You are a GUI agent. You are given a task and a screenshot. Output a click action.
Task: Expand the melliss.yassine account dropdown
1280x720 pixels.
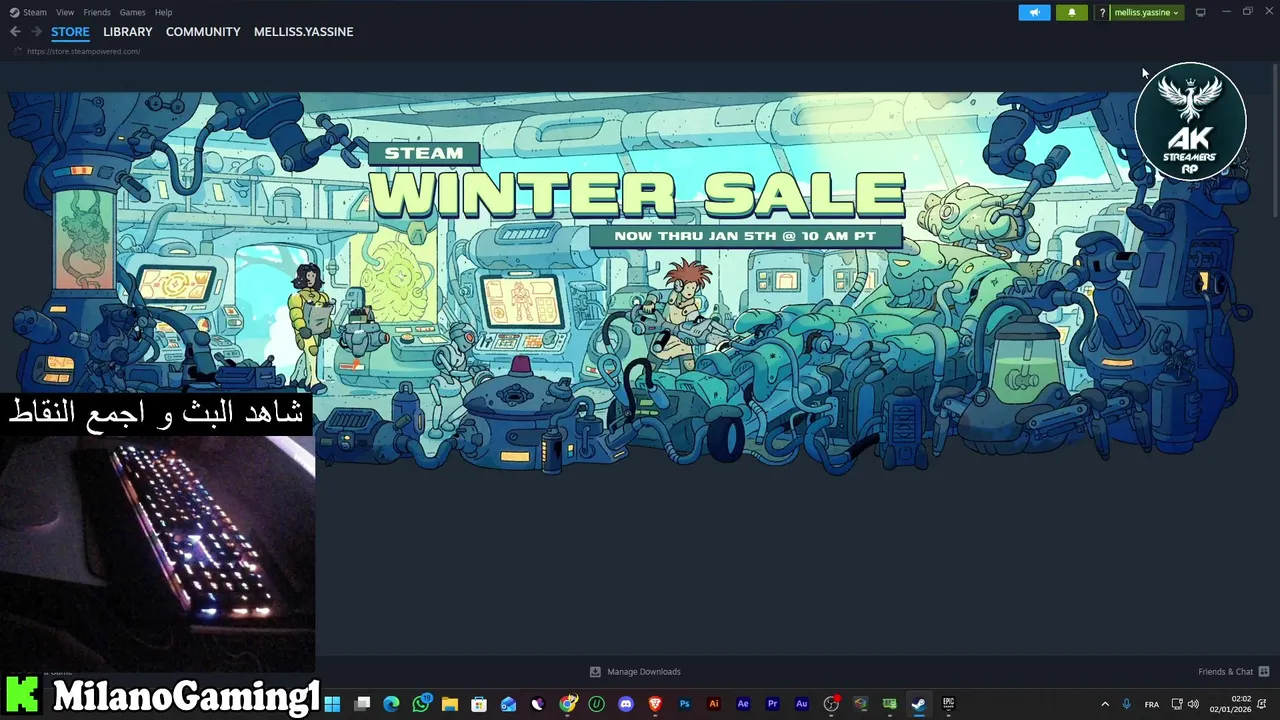tap(1147, 12)
